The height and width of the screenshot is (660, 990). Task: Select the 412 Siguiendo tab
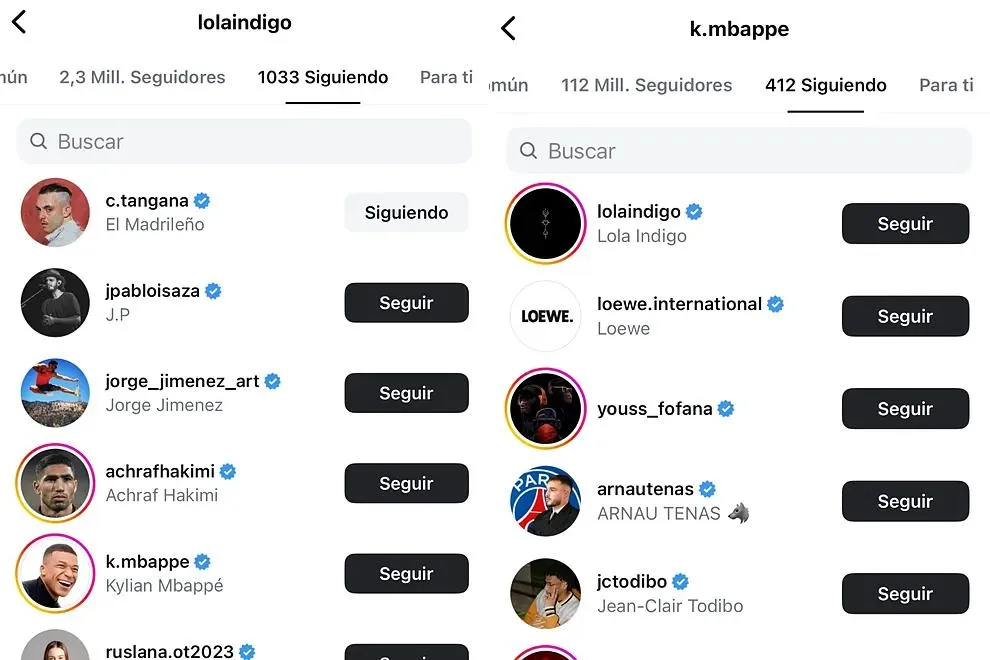[825, 85]
